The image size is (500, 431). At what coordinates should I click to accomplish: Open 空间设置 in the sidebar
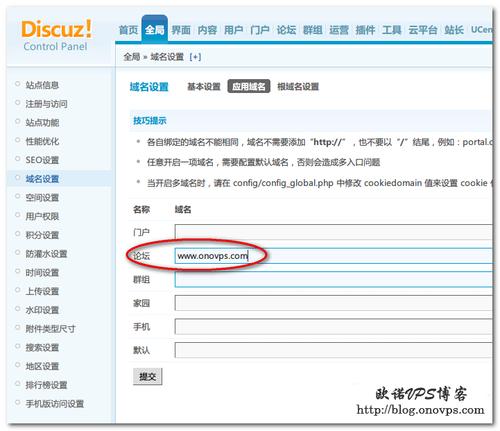[x=42, y=197]
